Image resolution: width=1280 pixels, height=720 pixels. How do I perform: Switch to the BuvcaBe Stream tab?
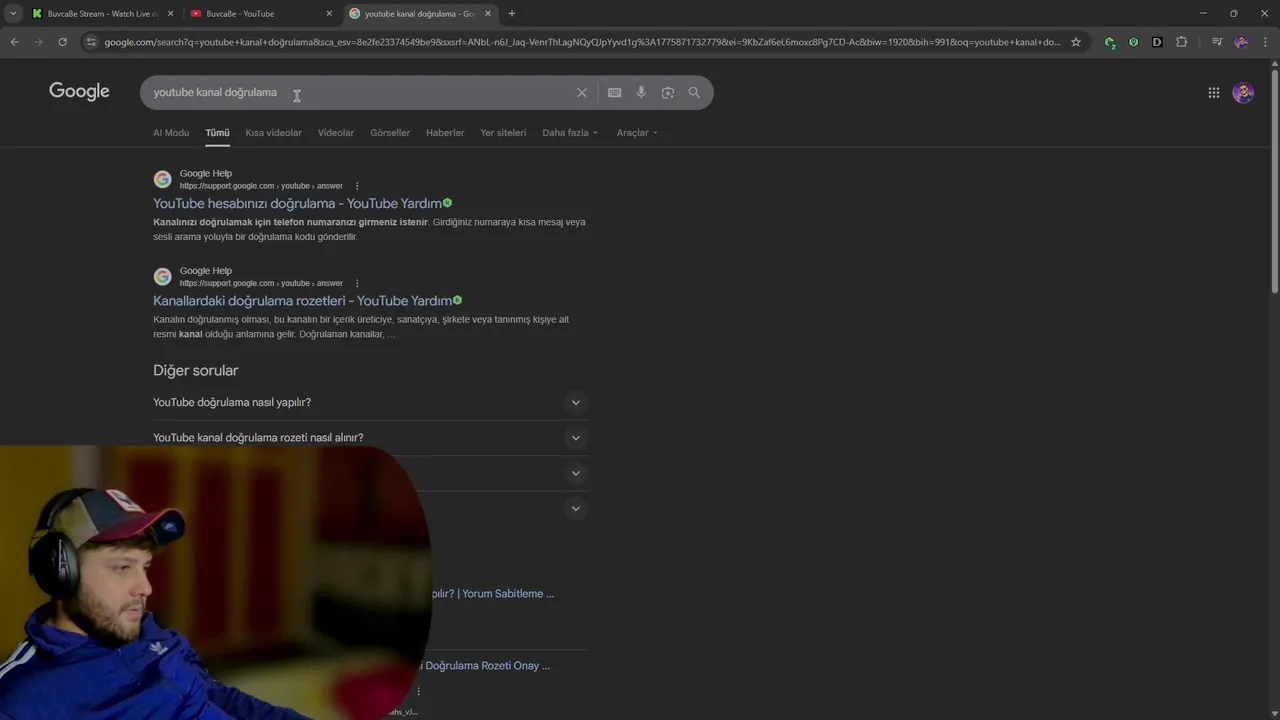(102, 14)
